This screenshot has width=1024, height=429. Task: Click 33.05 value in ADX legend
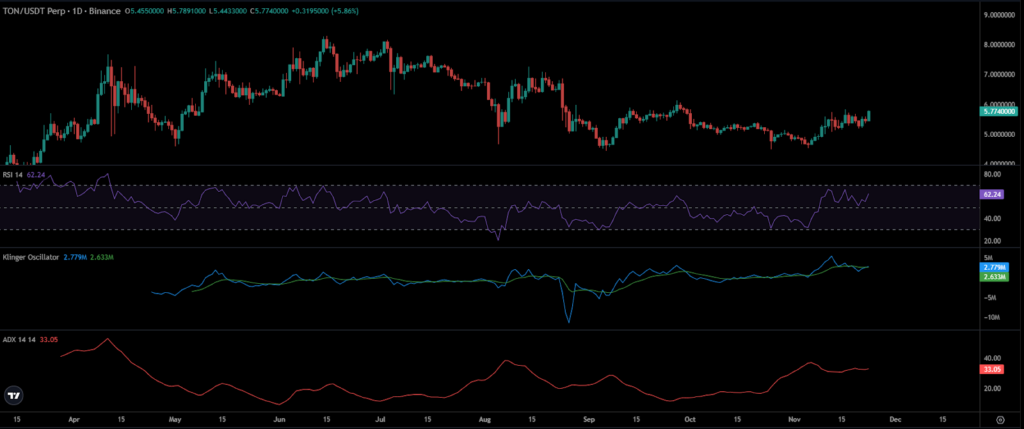(x=48, y=340)
